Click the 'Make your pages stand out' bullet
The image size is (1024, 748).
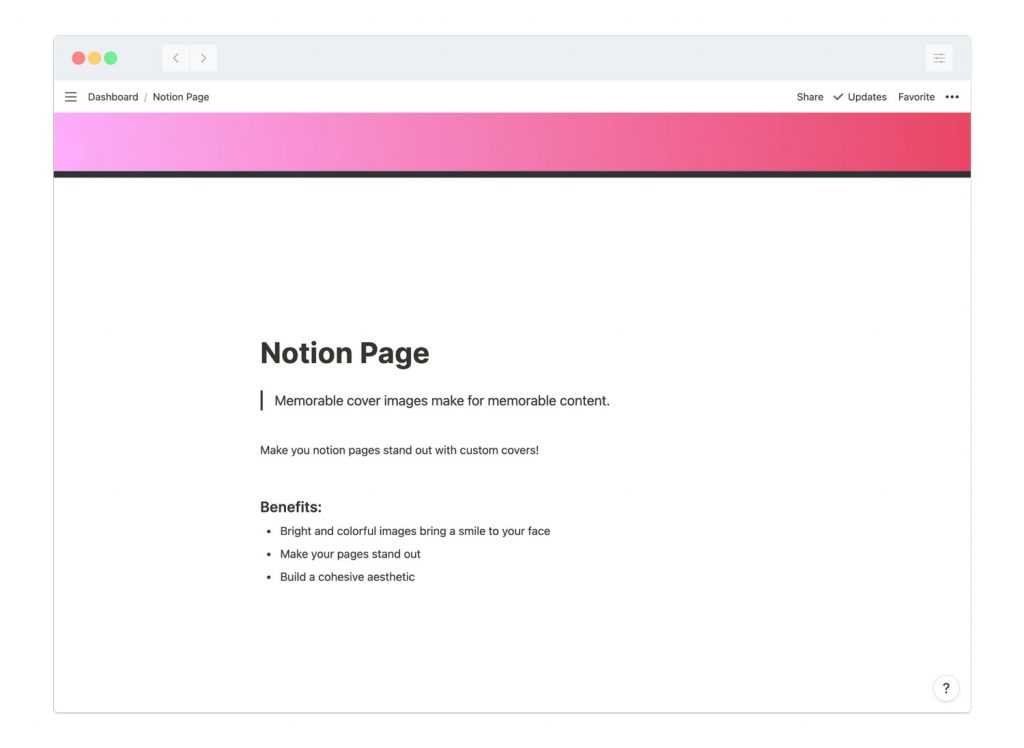(350, 554)
